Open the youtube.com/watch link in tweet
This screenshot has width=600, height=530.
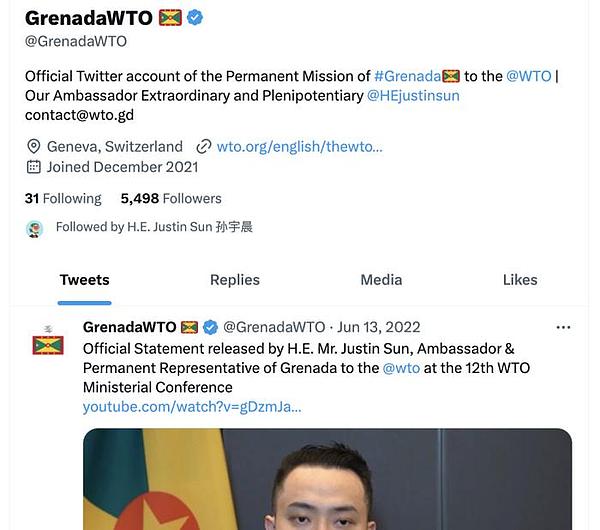pyautogui.click(x=192, y=407)
